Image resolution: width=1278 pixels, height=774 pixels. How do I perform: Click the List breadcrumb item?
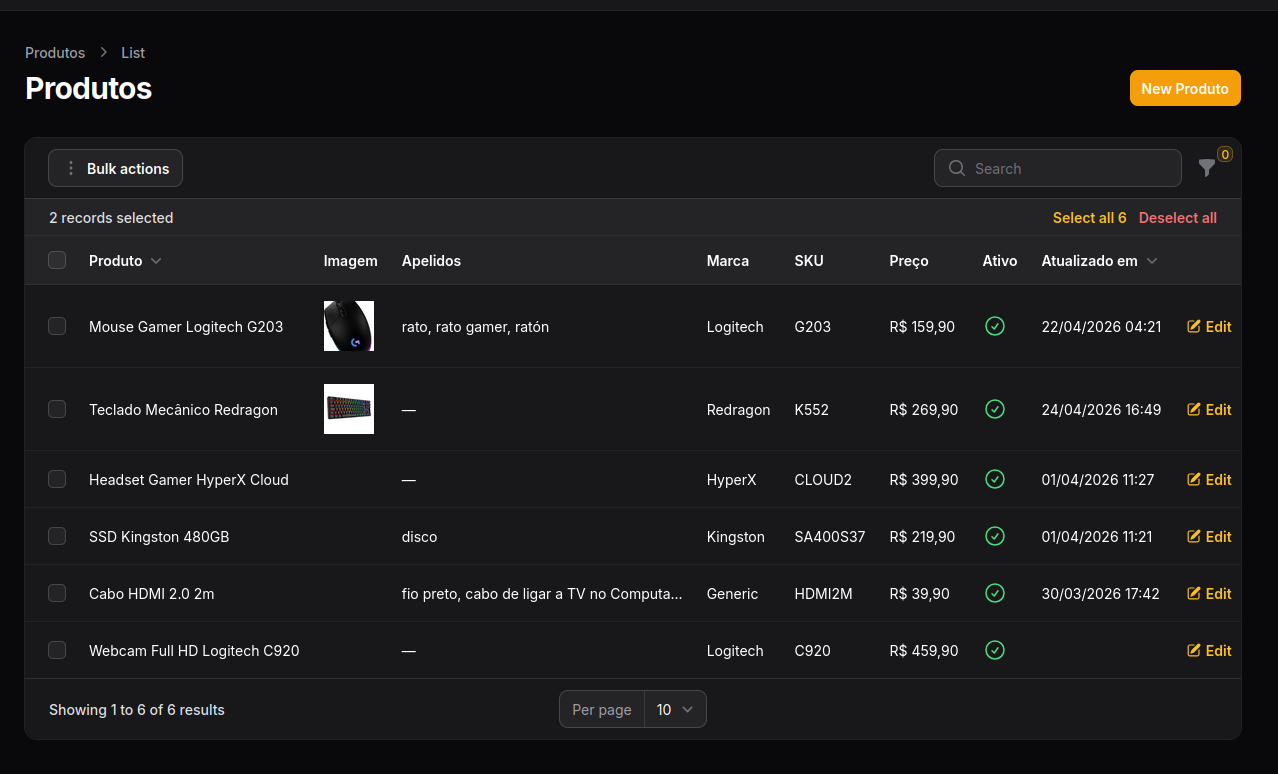133,53
